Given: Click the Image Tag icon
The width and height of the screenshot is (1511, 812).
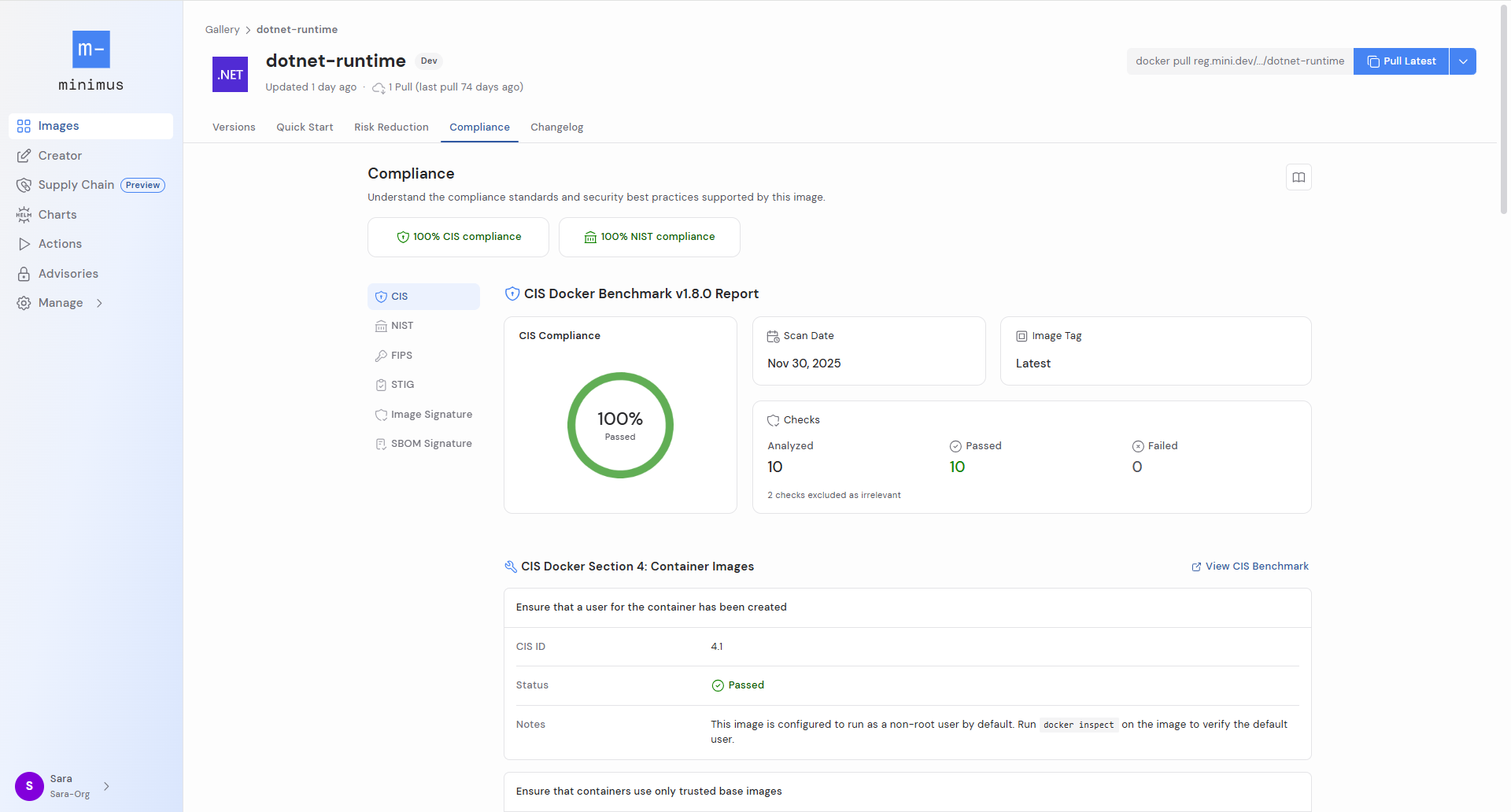Looking at the screenshot, I should coord(1021,336).
